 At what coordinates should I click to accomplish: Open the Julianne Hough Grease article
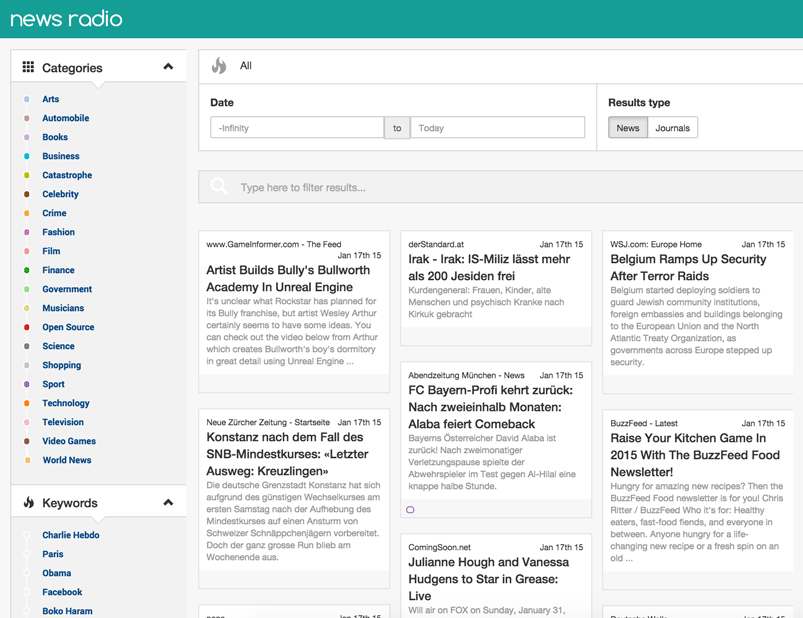(488, 578)
